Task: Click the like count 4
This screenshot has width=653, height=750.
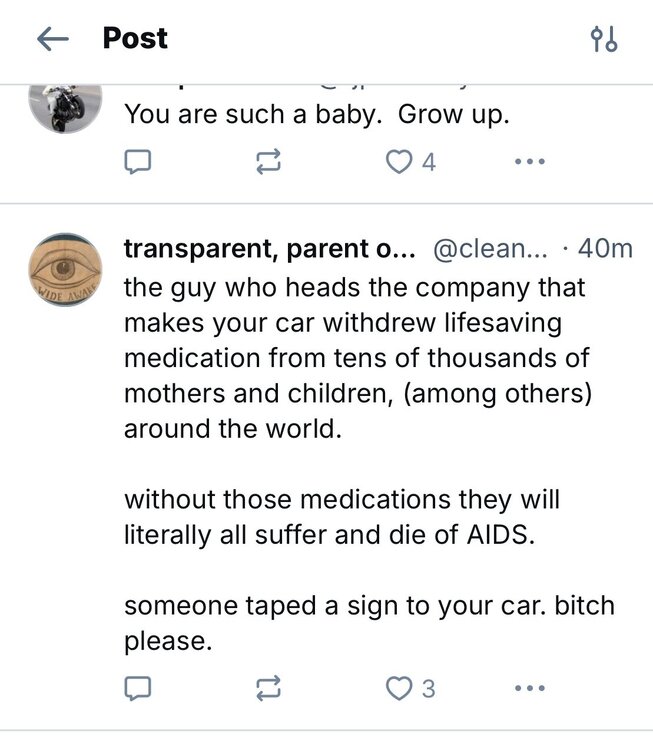Action: click(x=429, y=161)
